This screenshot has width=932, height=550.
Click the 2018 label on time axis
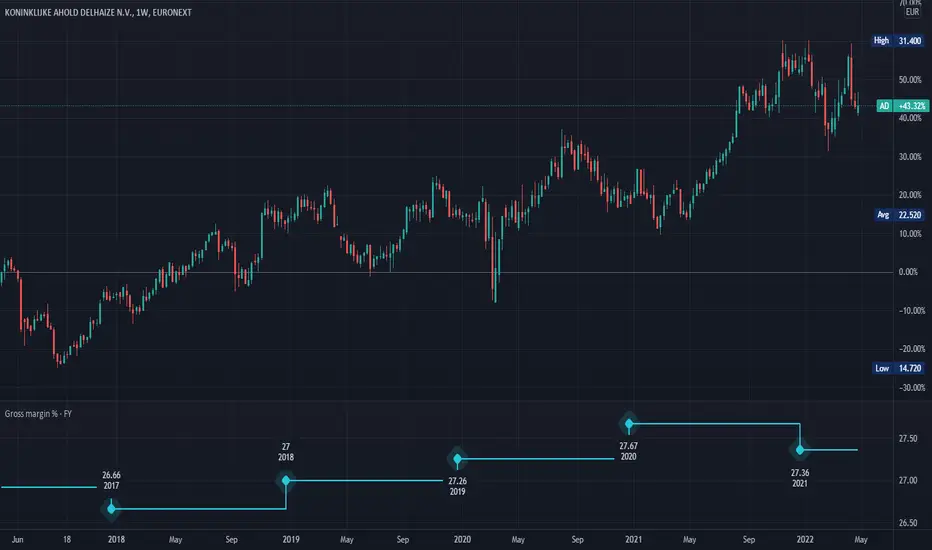click(116, 540)
